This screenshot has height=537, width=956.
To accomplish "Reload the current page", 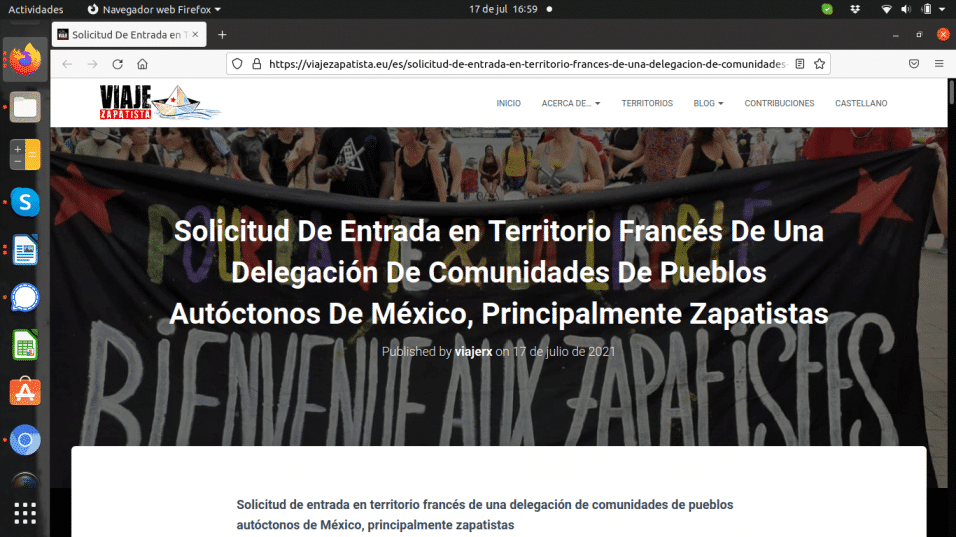I will 118,64.
